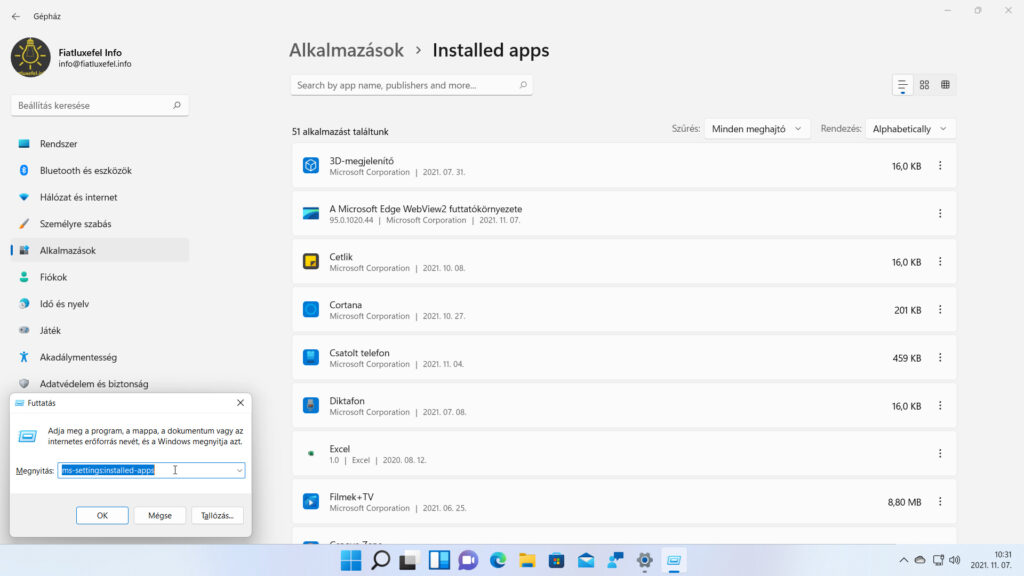
Task: Open Microsoft Store from taskbar
Action: point(556,560)
